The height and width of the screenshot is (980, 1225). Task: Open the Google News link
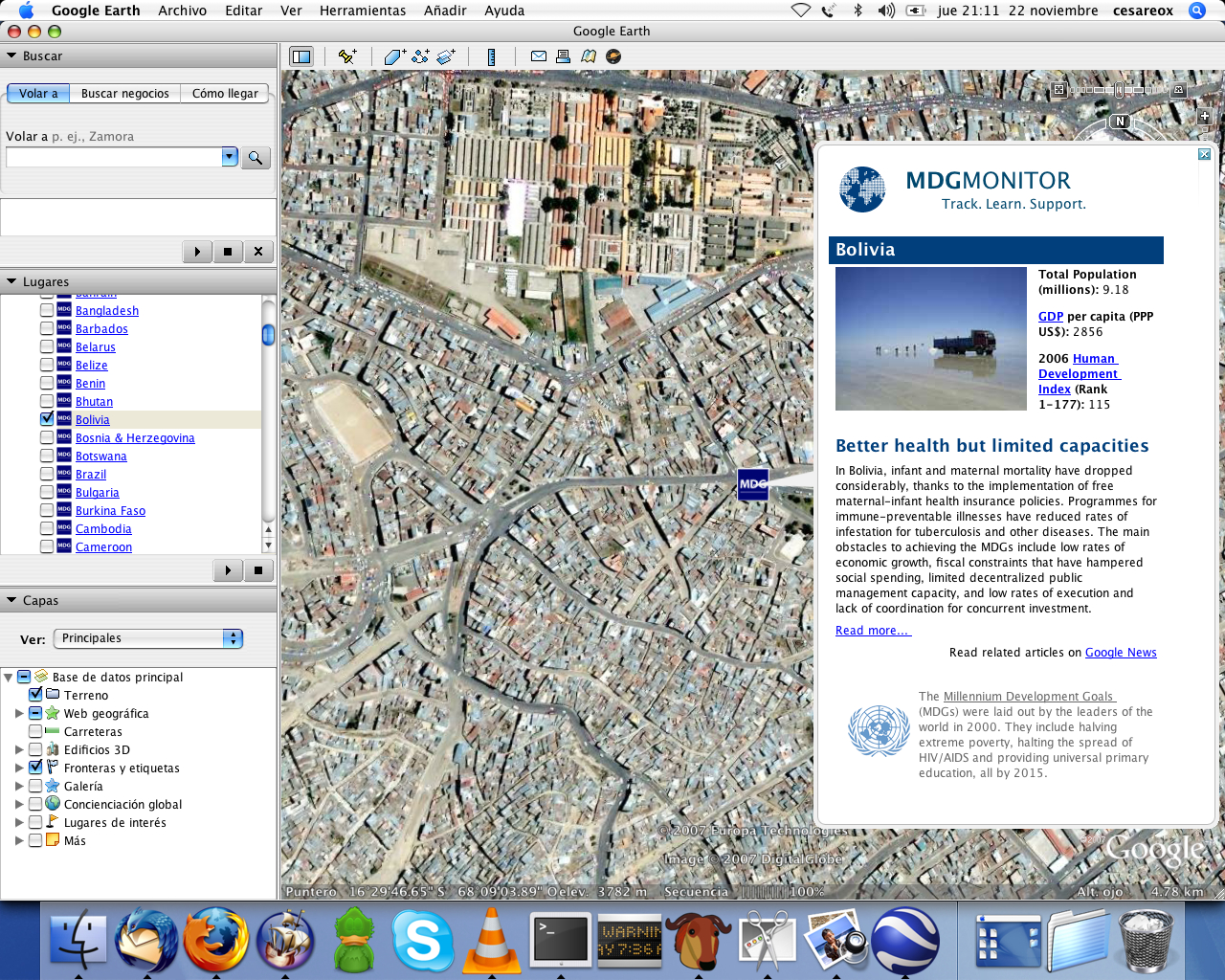pyautogui.click(x=1121, y=653)
